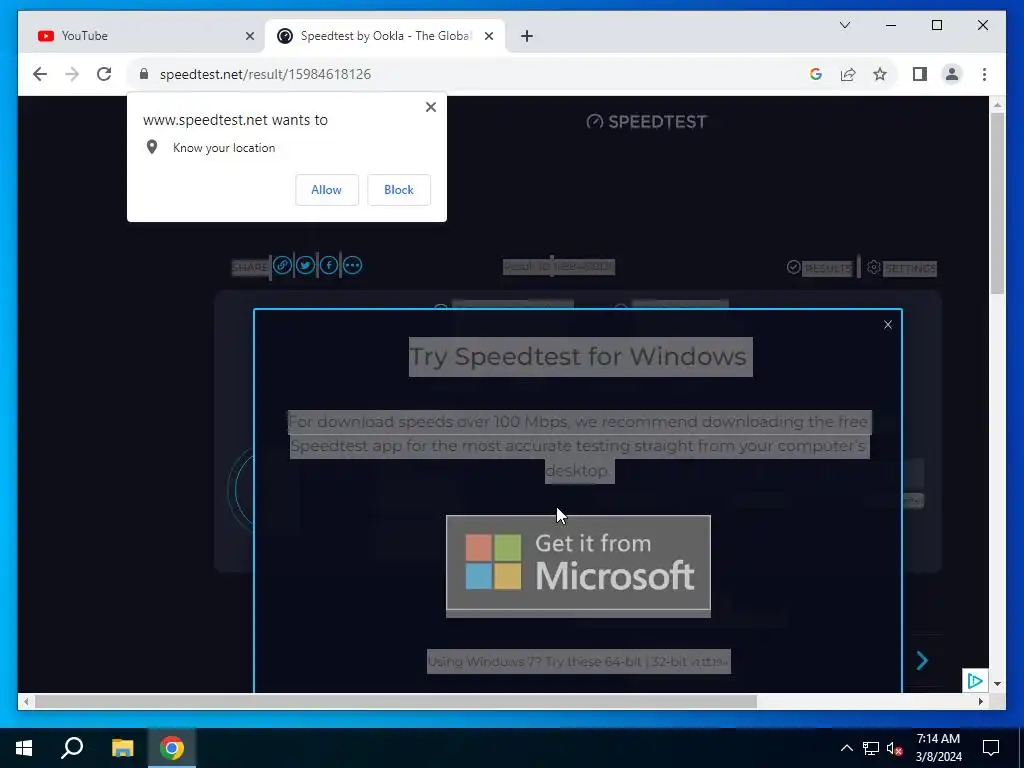Dismiss the location permission prompt
The image size is (1024, 768).
coord(430,107)
